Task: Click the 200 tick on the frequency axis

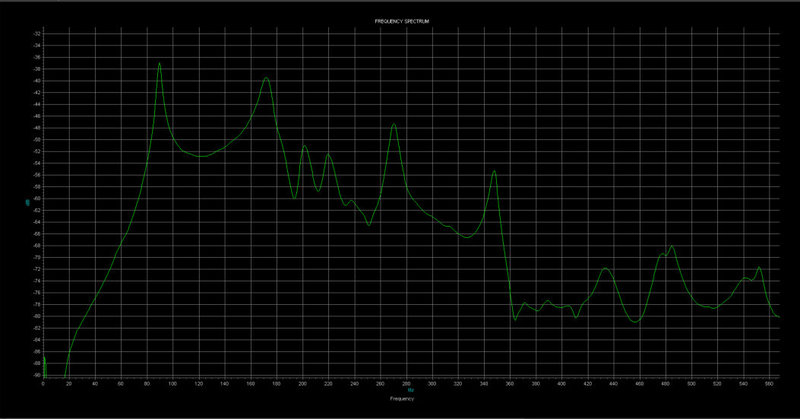Action: pyautogui.click(x=303, y=384)
